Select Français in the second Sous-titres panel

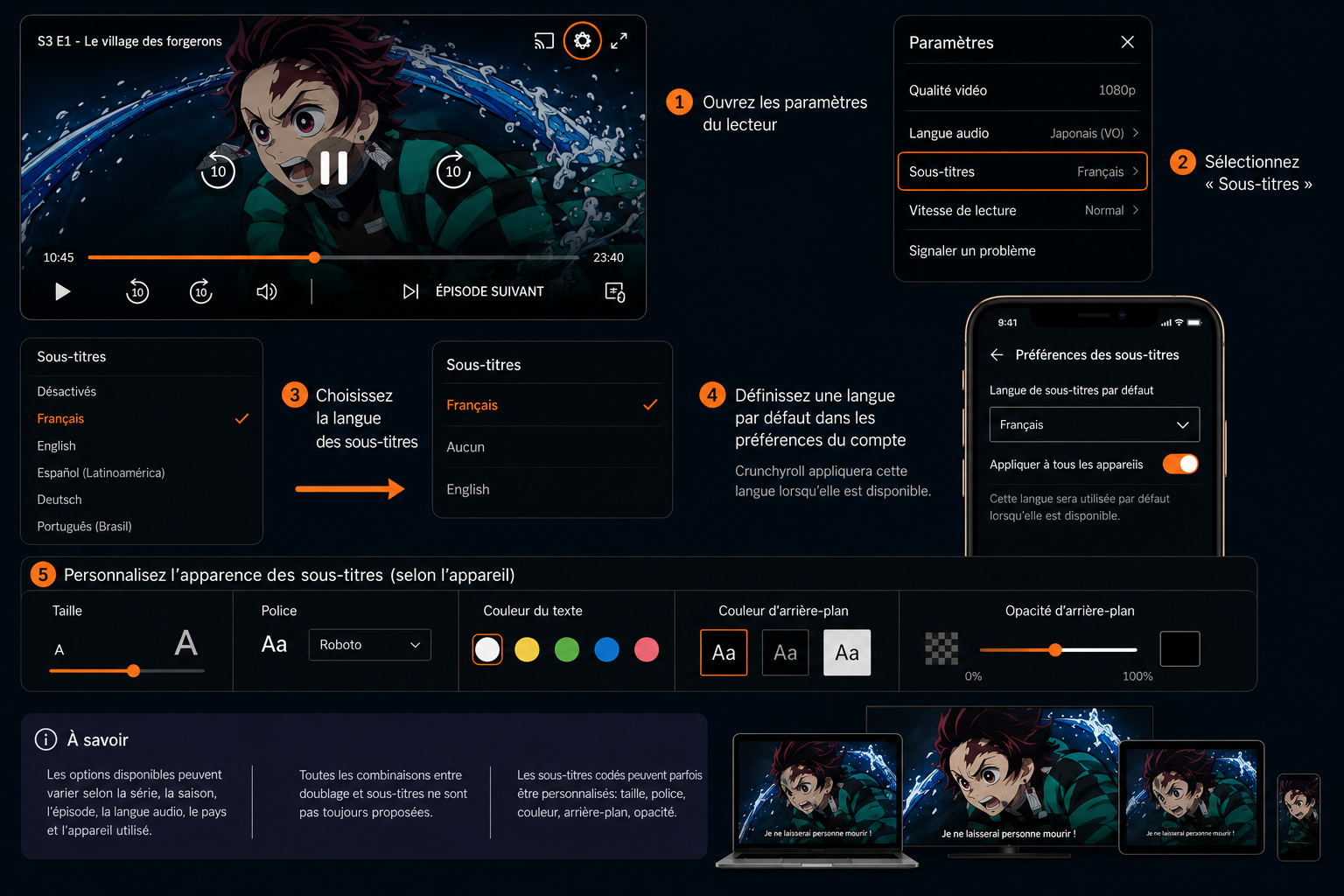(552, 405)
